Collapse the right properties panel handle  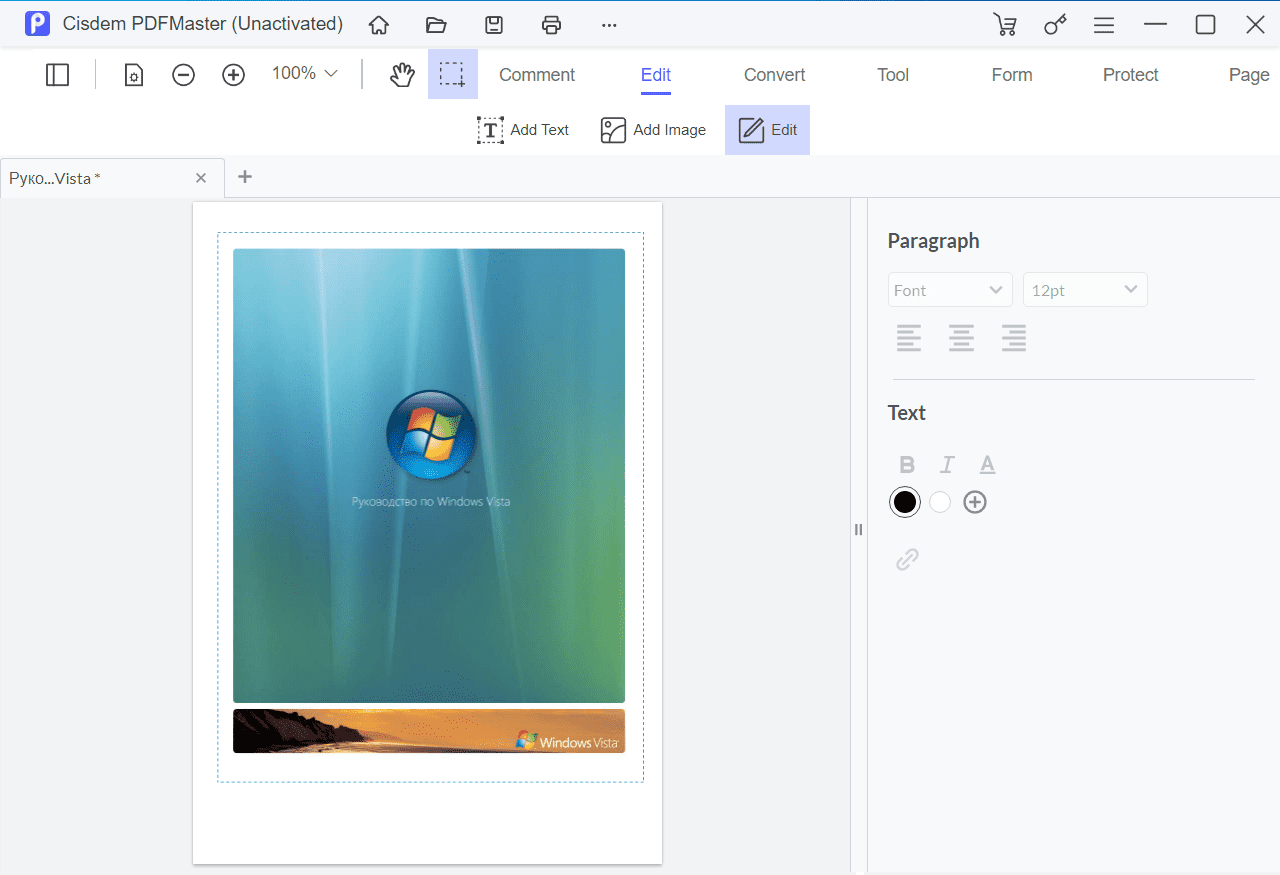(x=858, y=530)
